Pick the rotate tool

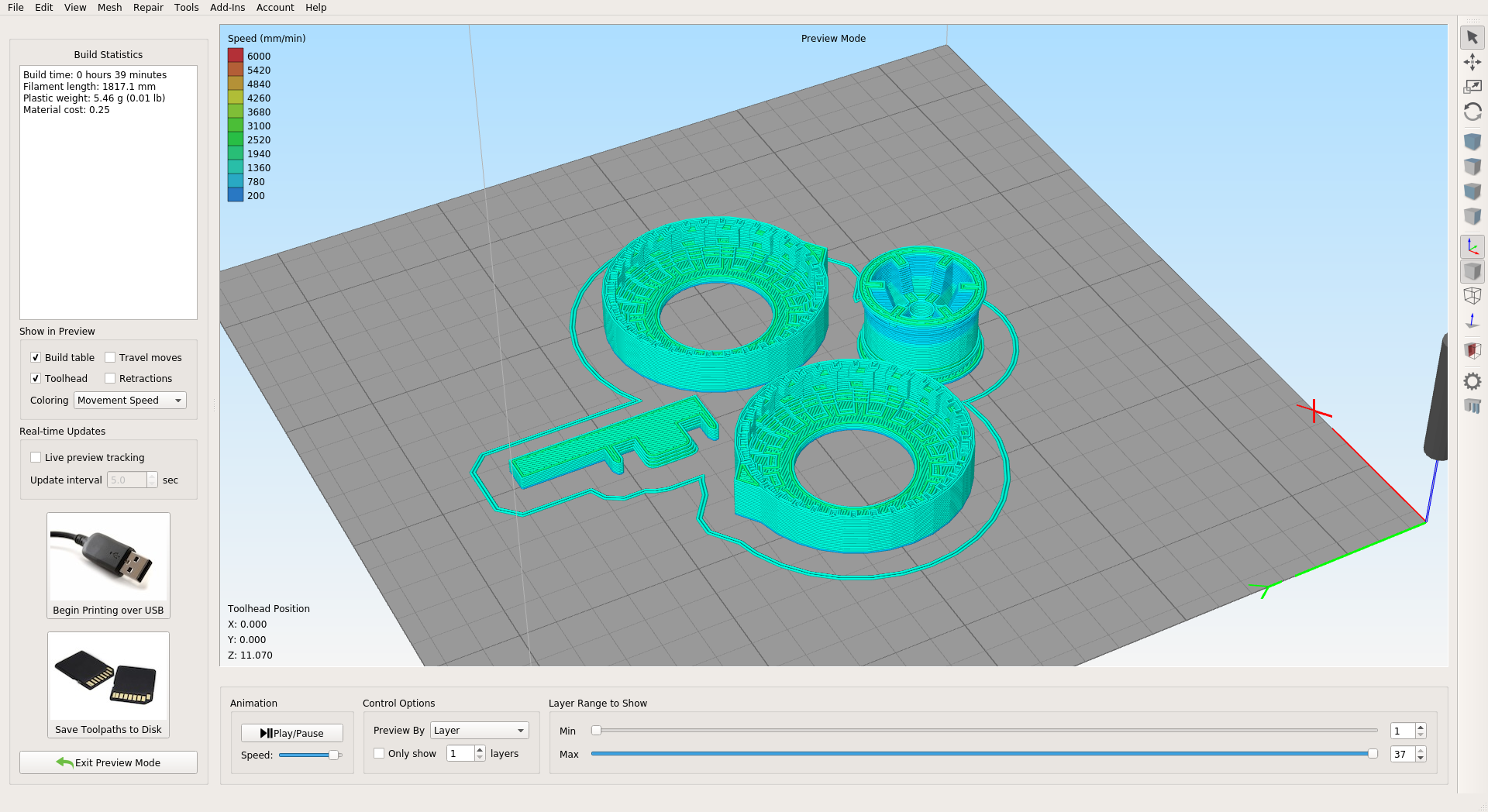click(x=1472, y=112)
